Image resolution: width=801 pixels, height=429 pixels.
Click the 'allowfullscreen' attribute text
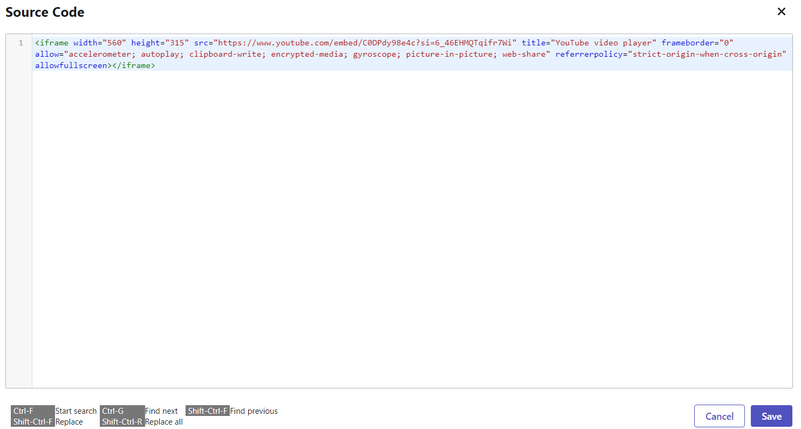point(71,65)
